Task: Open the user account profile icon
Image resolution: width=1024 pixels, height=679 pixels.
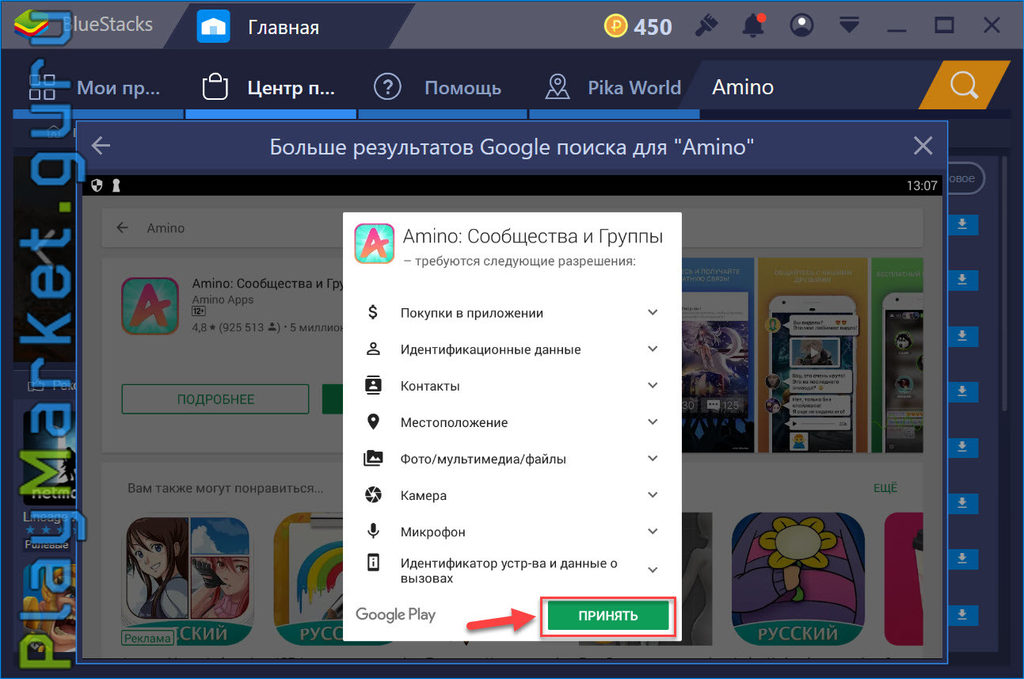Action: [801, 25]
